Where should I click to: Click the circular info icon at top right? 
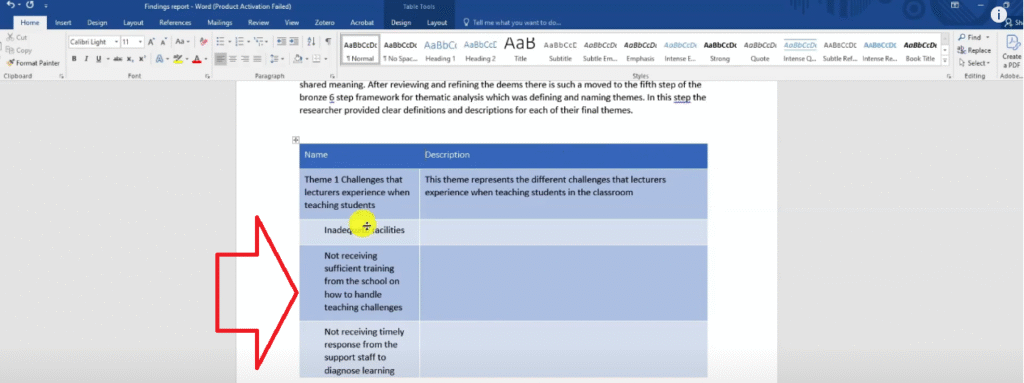point(999,14)
